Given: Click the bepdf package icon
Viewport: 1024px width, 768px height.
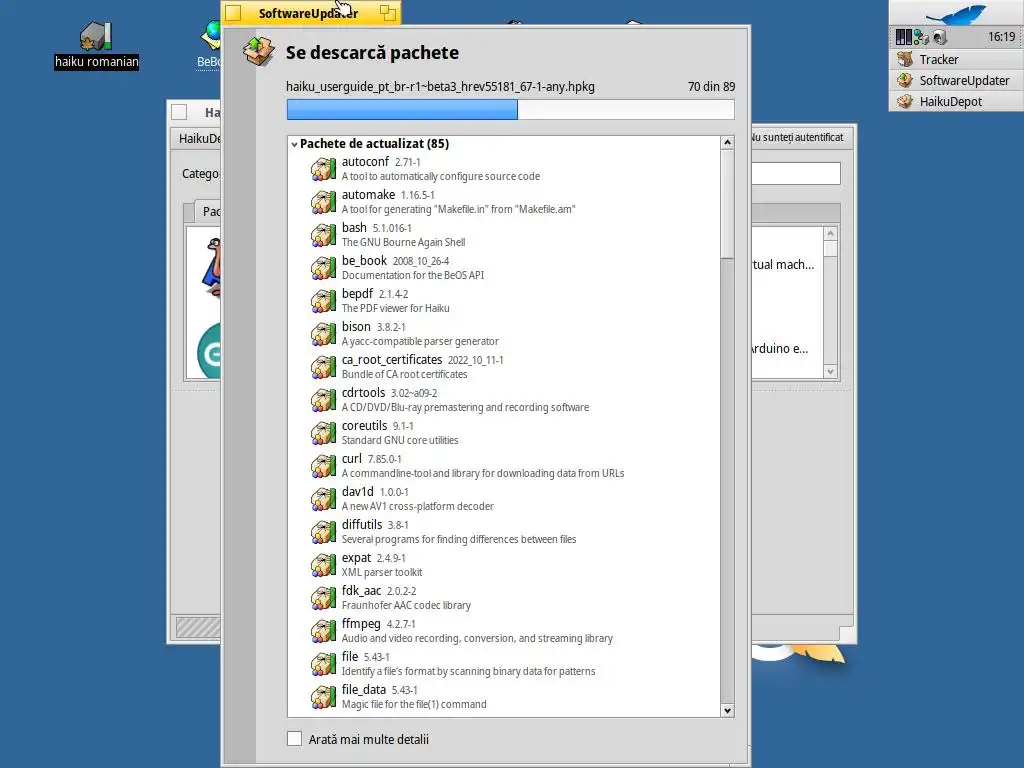Looking at the screenshot, I should pos(323,301).
